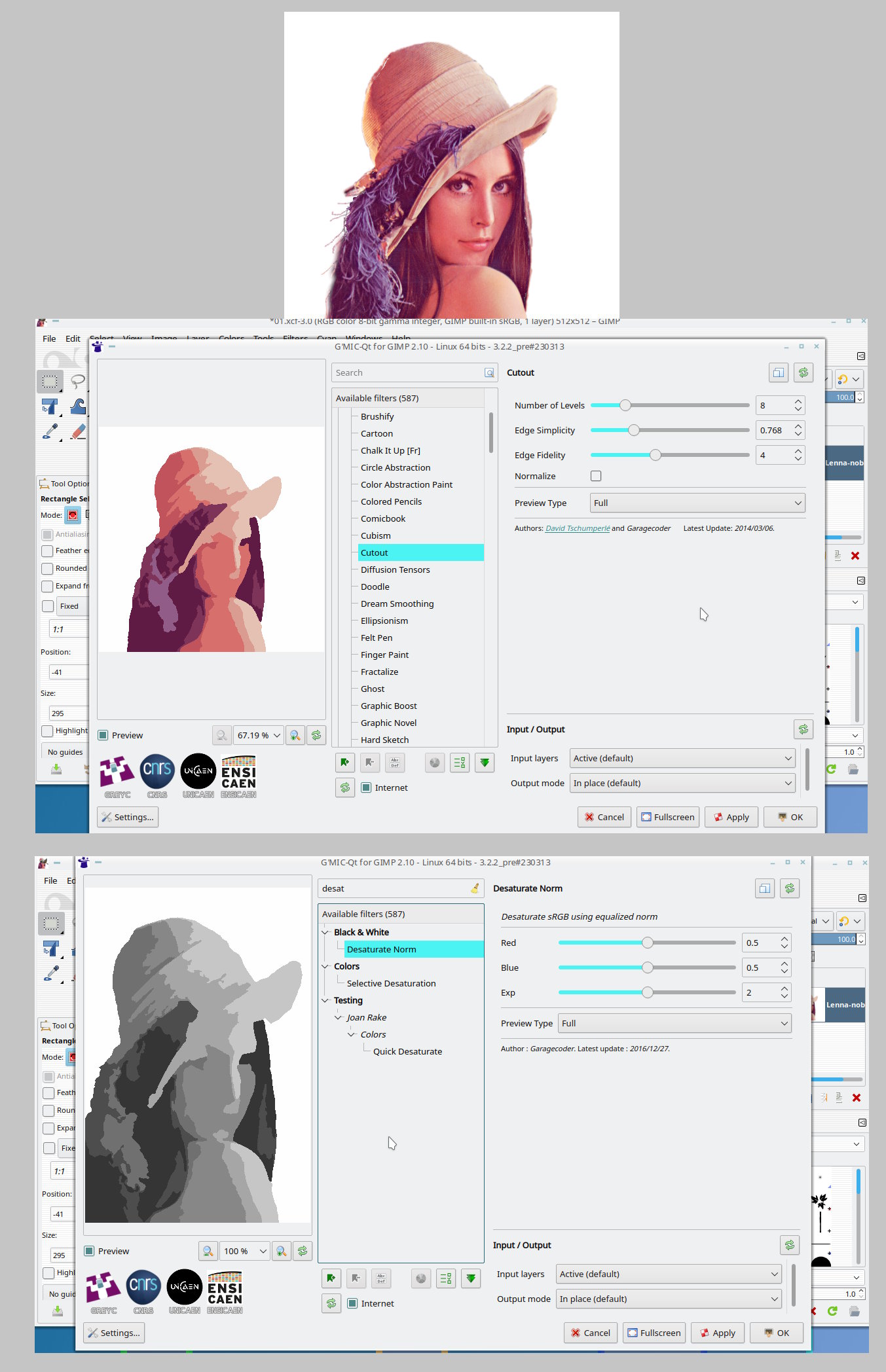Screen dimensions: 886x1372
Task: Open Preview Type dropdown in Cutout dialog
Action: [697, 503]
